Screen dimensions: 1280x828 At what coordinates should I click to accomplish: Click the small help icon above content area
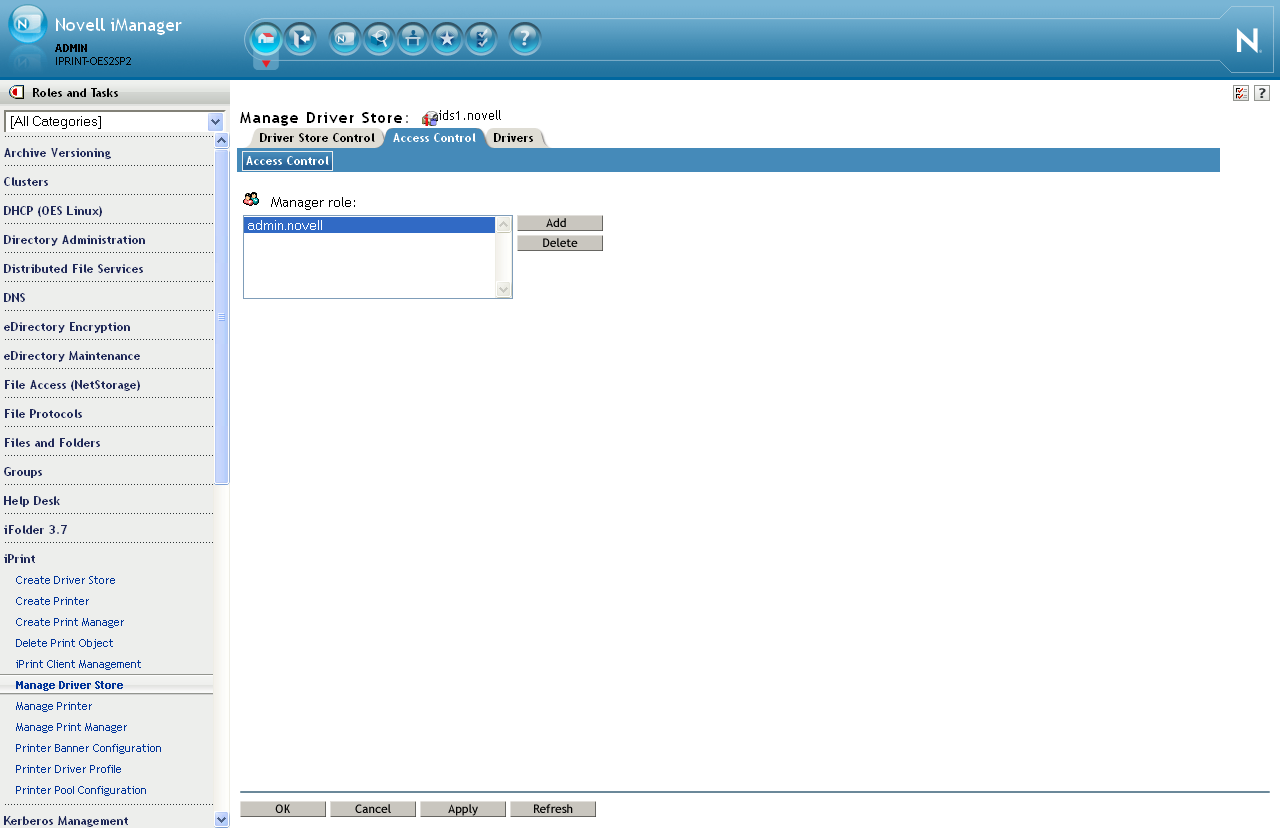tap(1262, 93)
